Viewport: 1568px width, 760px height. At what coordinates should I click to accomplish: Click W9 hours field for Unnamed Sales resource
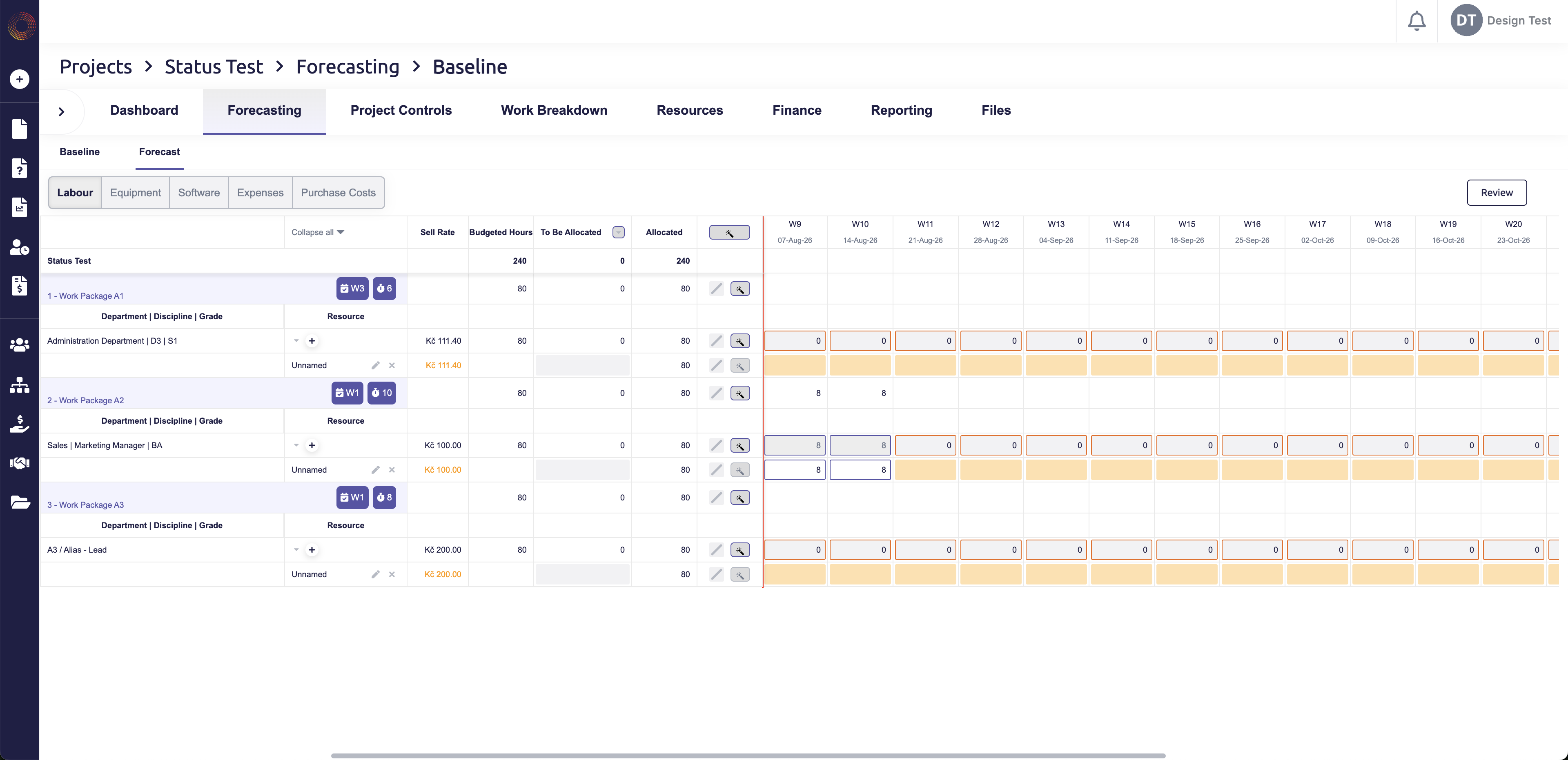tap(795, 470)
